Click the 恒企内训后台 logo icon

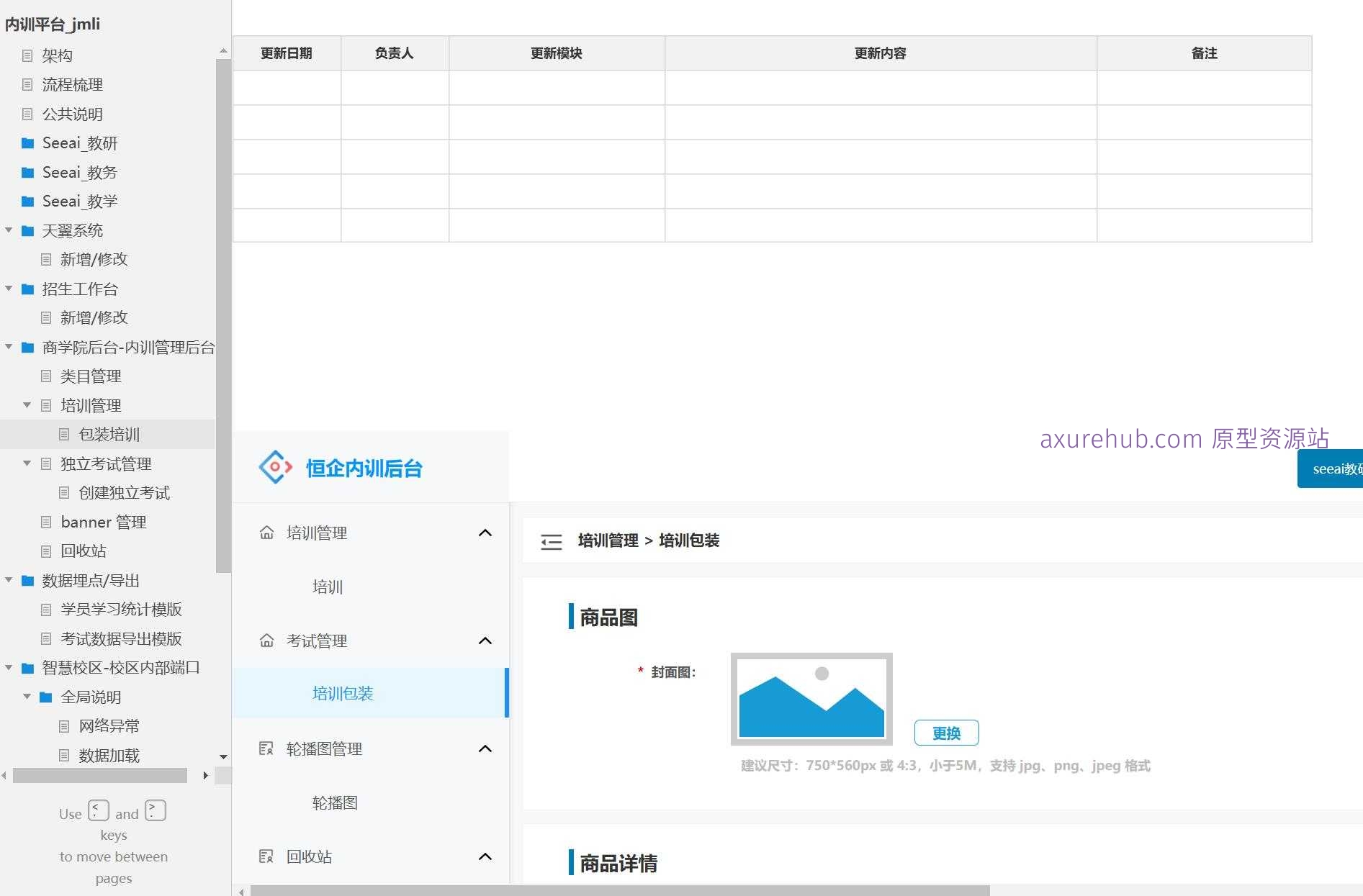tap(275, 467)
